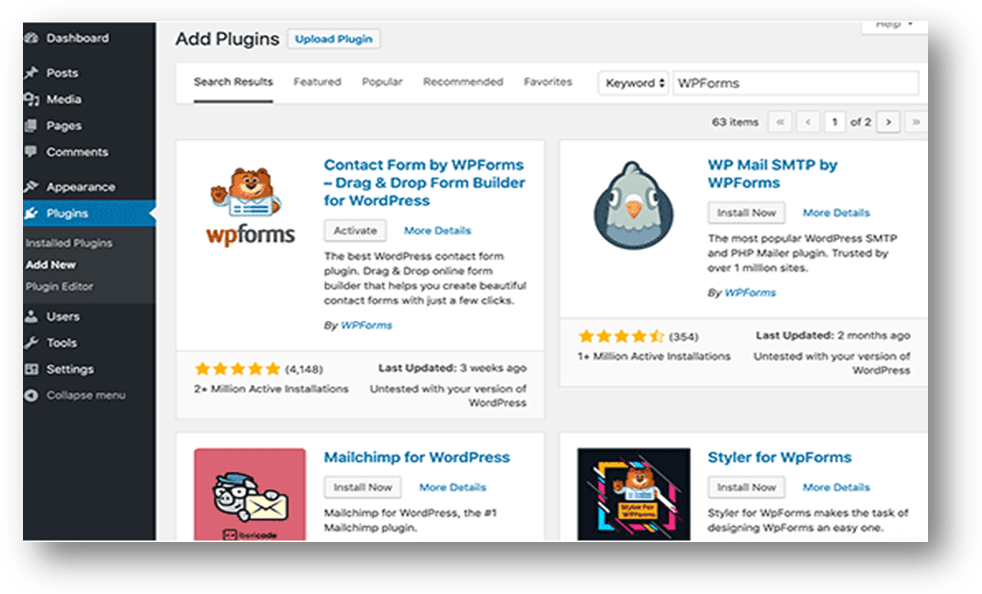Screen dimensions: 982x594
Task: Click the Users icon in the sidebar
Action: [x=31, y=316]
